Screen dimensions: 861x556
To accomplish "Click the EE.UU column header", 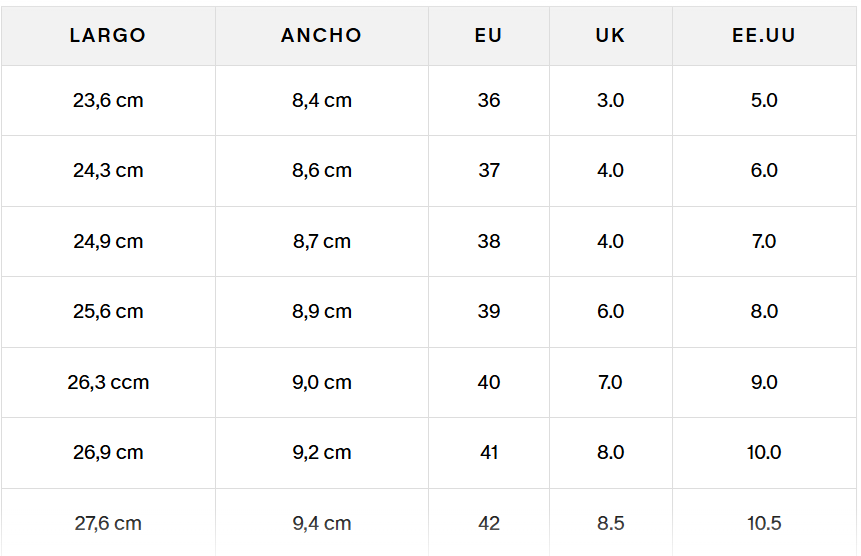I will (x=764, y=35).
